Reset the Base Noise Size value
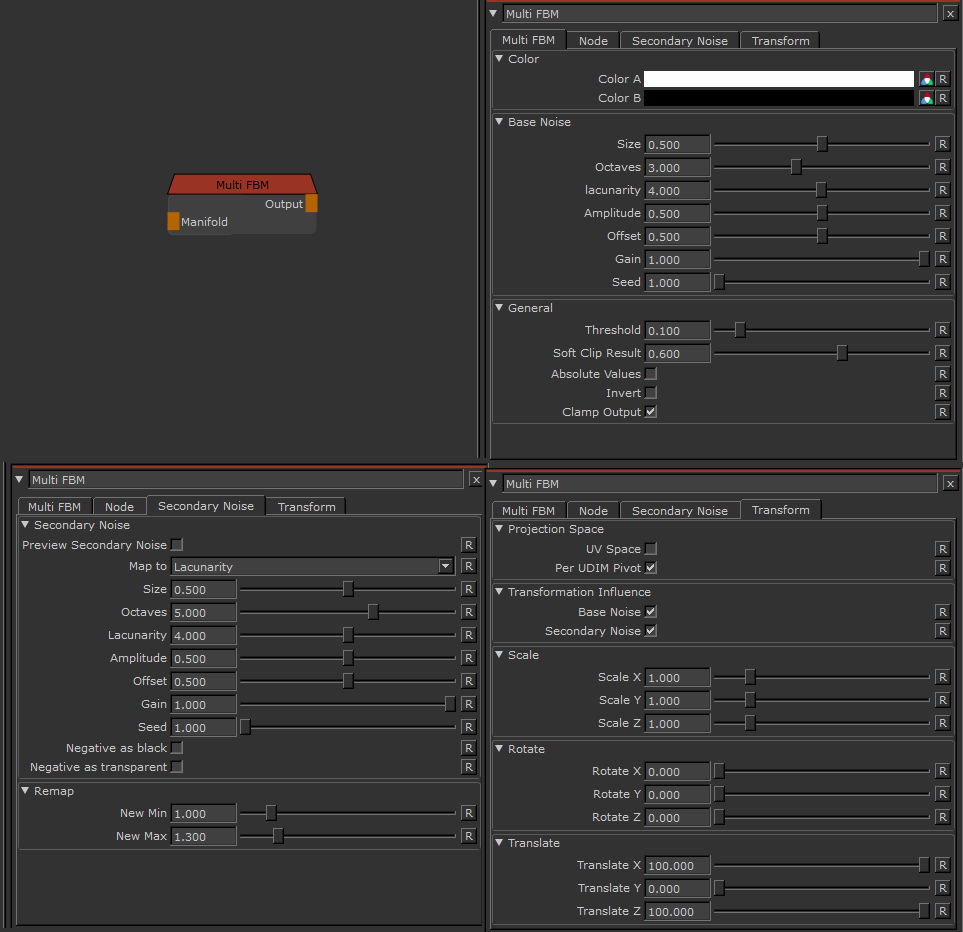The height and width of the screenshot is (932, 963). (941, 144)
